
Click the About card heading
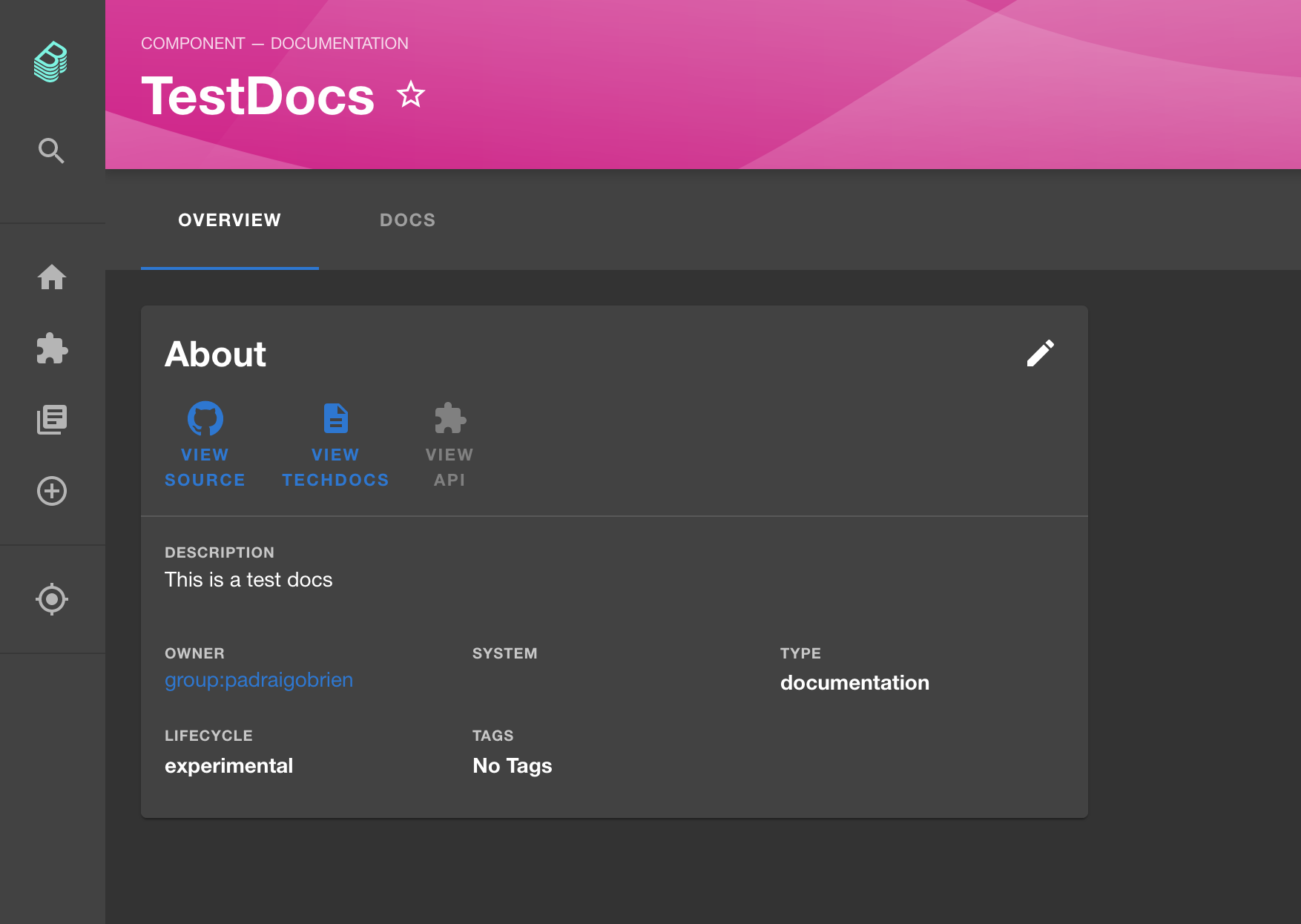[x=215, y=354]
